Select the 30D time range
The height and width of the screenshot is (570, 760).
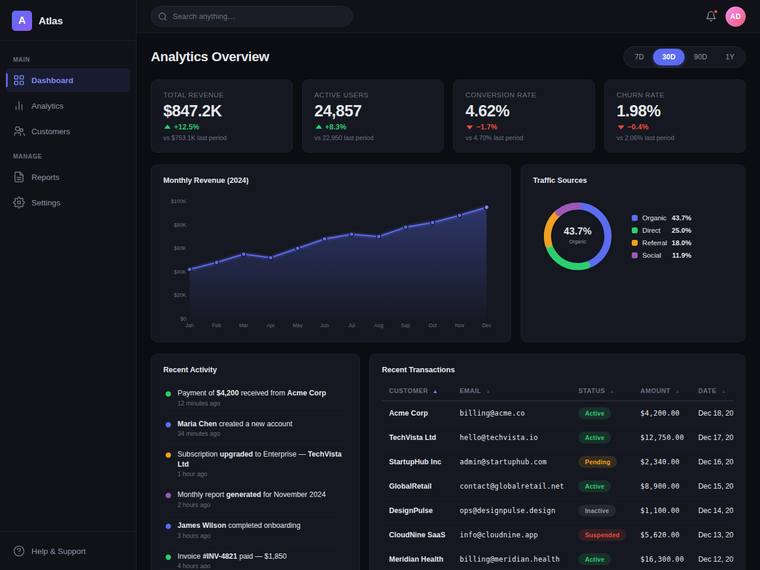(x=668, y=57)
